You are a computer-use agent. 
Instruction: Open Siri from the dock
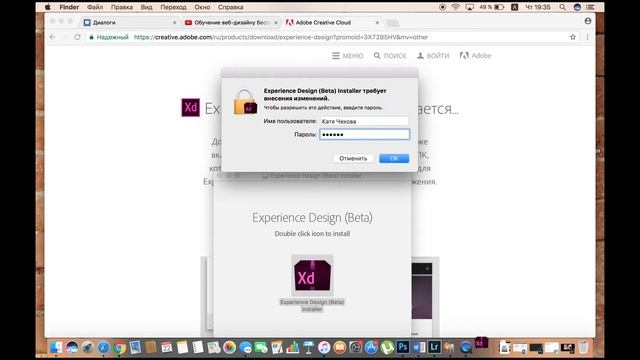(x=72, y=347)
